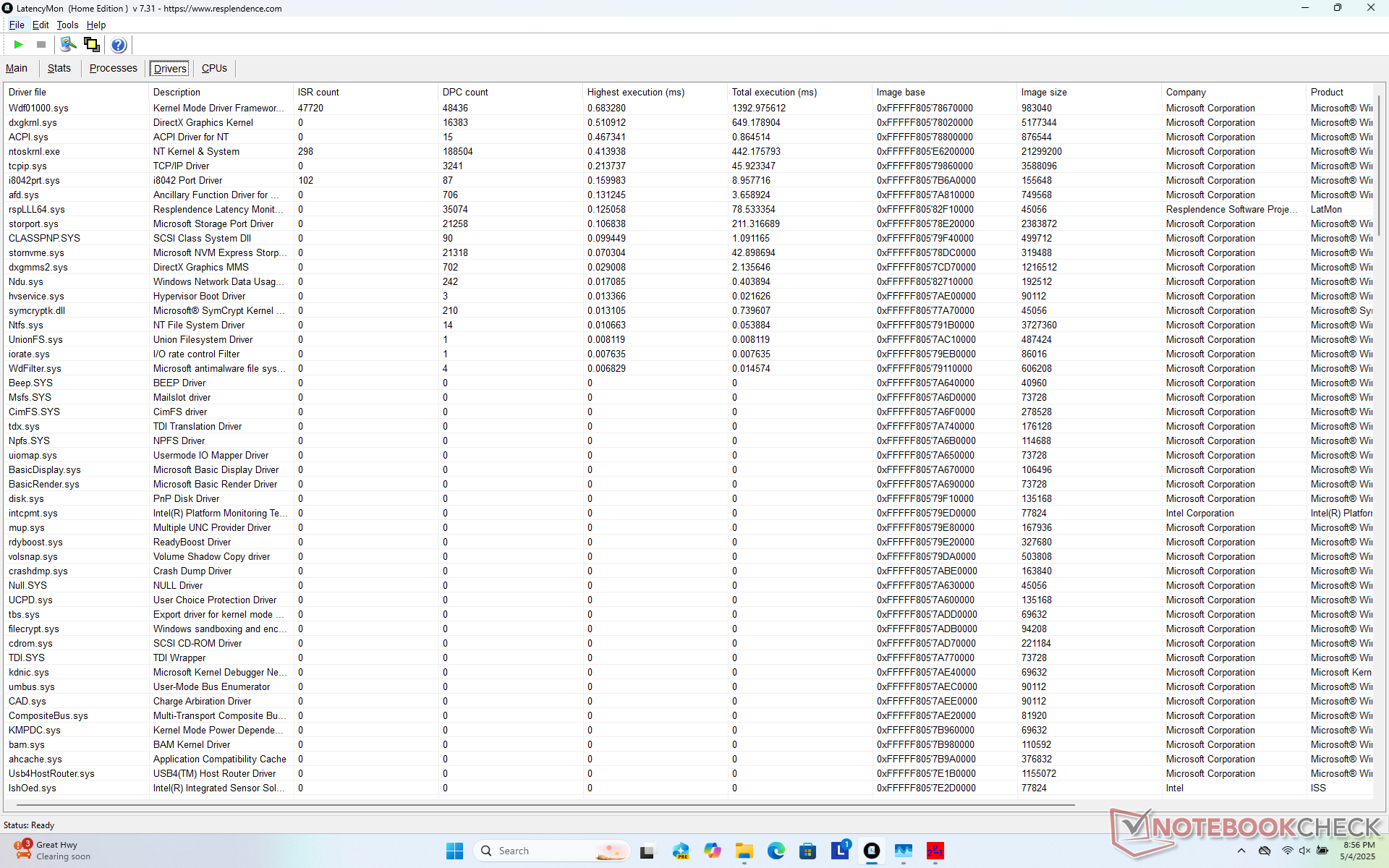The width and height of the screenshot is (1389, 868).
Task: Open Microsoft Store from the taskbar
Action: coord(808,851)
